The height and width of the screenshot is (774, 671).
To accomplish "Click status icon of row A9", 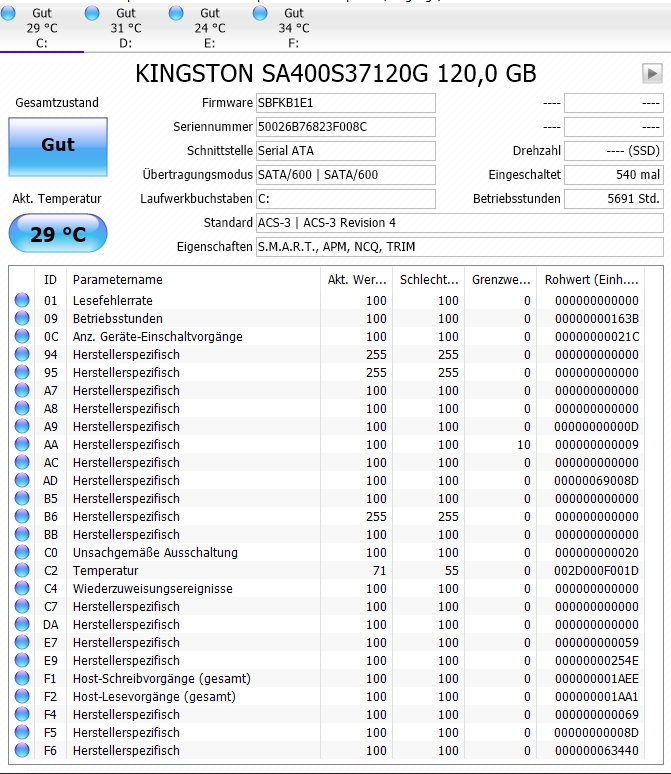I will point(22,426).
